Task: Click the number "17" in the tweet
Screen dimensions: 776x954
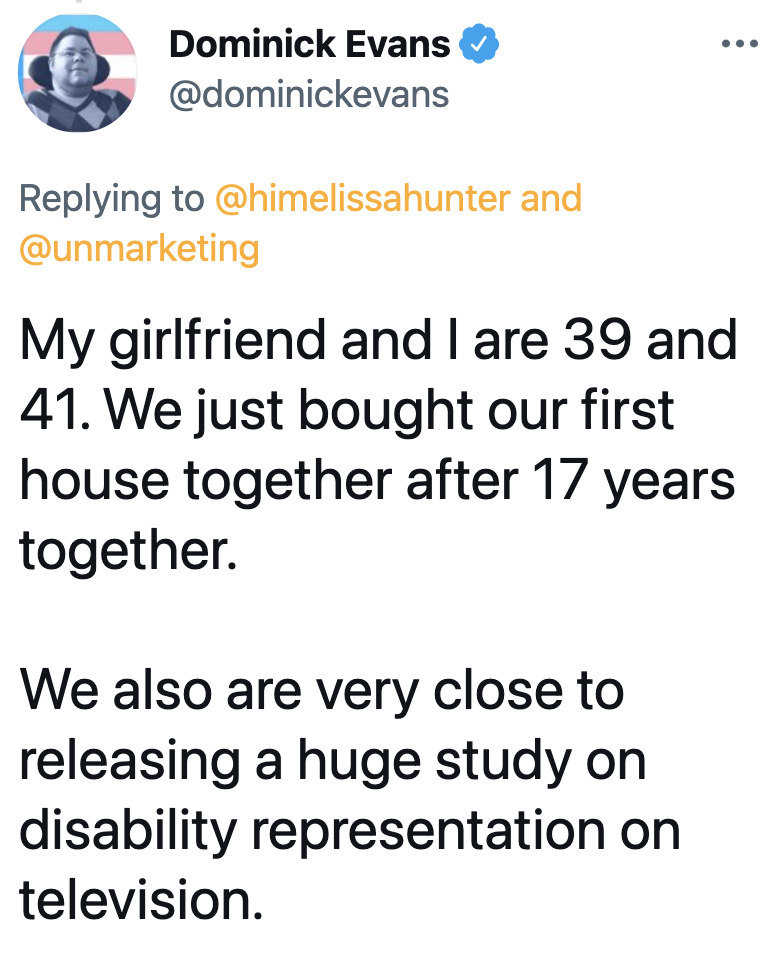Action: click(561, 479)
